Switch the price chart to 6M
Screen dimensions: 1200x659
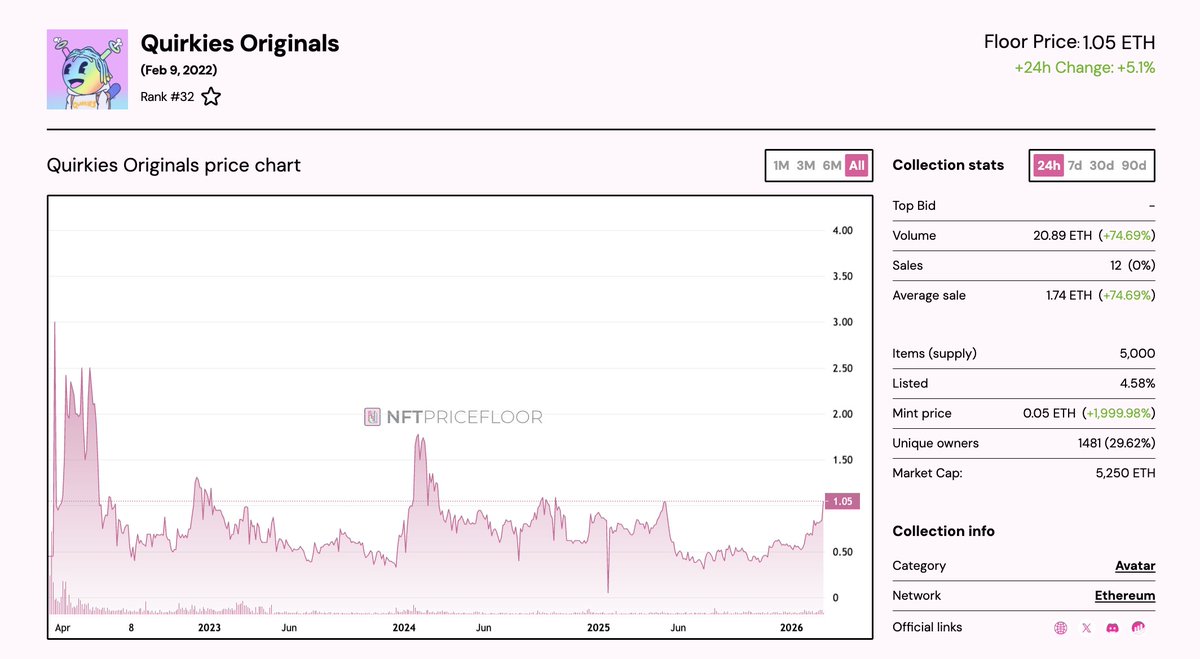coord(832,166)
